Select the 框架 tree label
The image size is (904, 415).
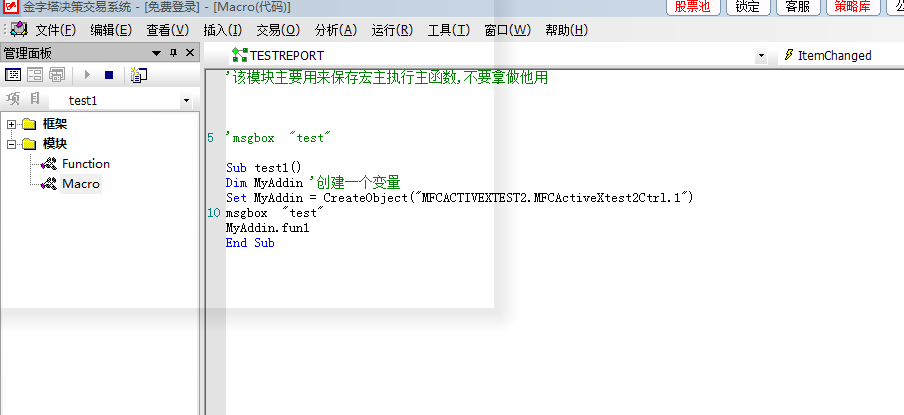(x=55, y=124)
